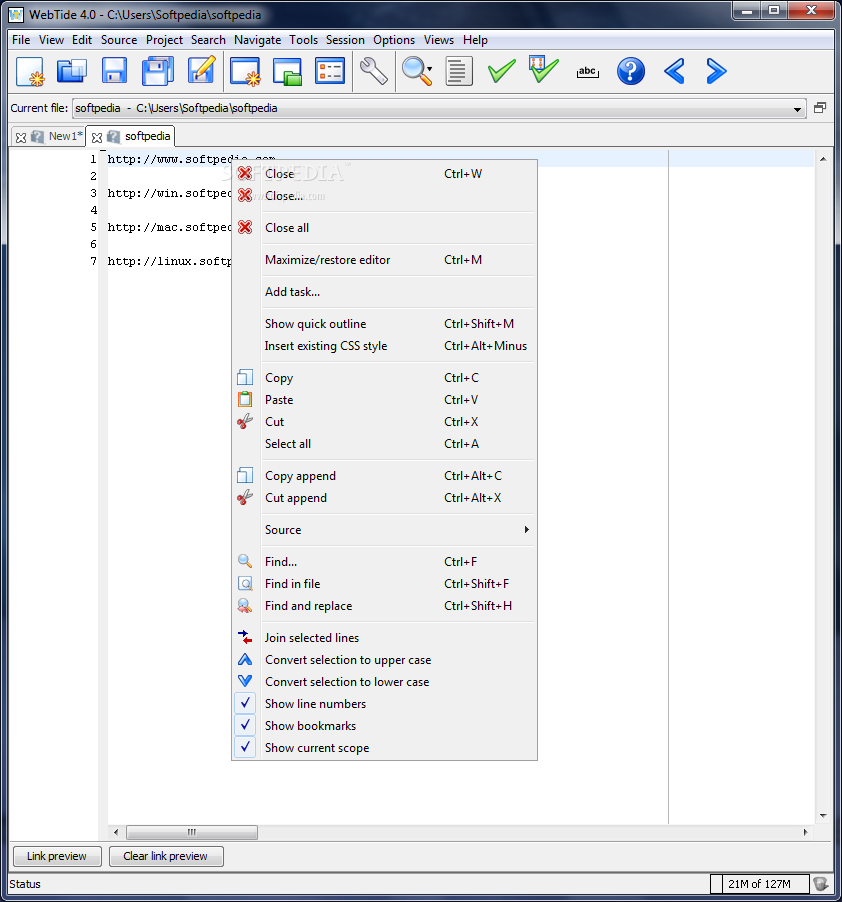Image resolution: width=842 pixels, height=902 pixels.
Task: Select Find in file entry
Action: coord(384,584)
